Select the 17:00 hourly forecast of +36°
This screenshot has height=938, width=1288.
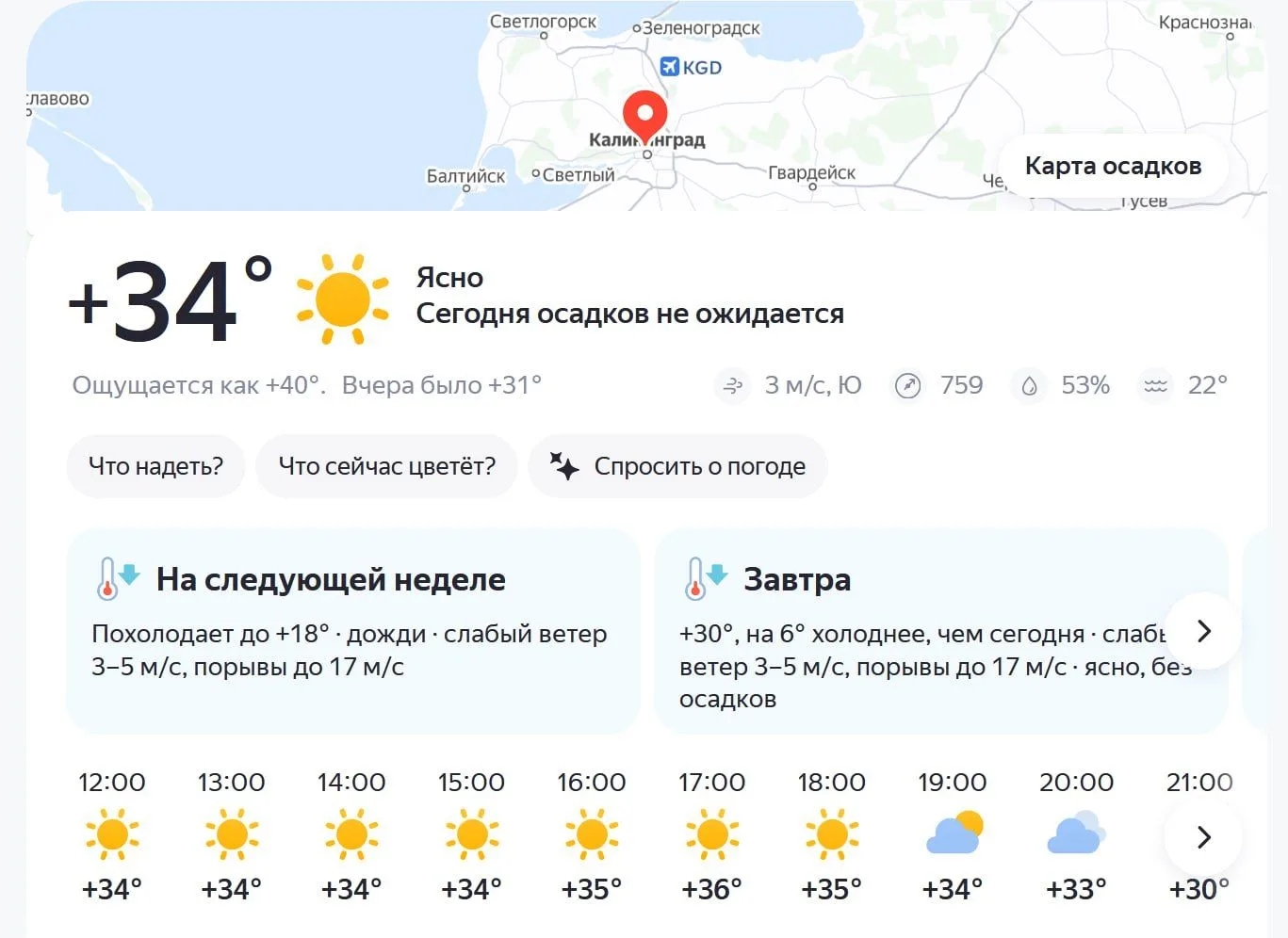(711, 836)
